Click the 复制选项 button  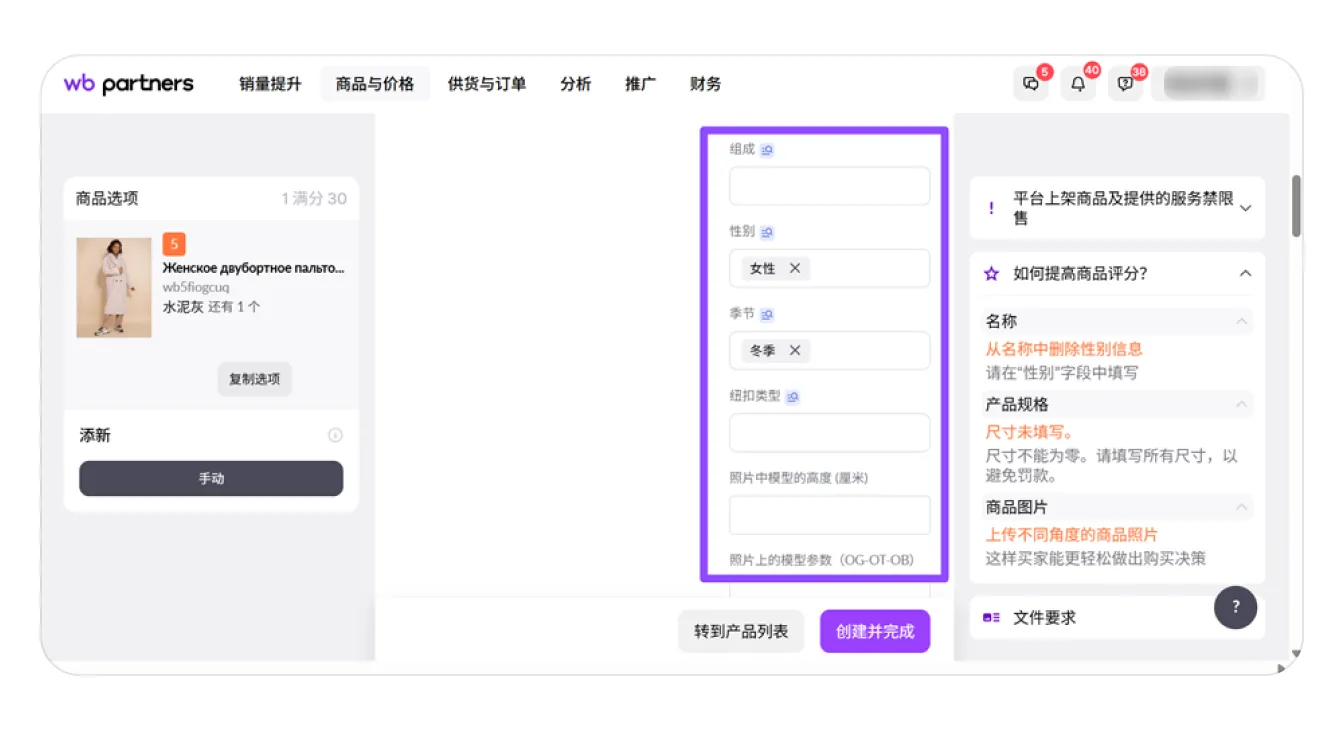(x=255, y=379)
